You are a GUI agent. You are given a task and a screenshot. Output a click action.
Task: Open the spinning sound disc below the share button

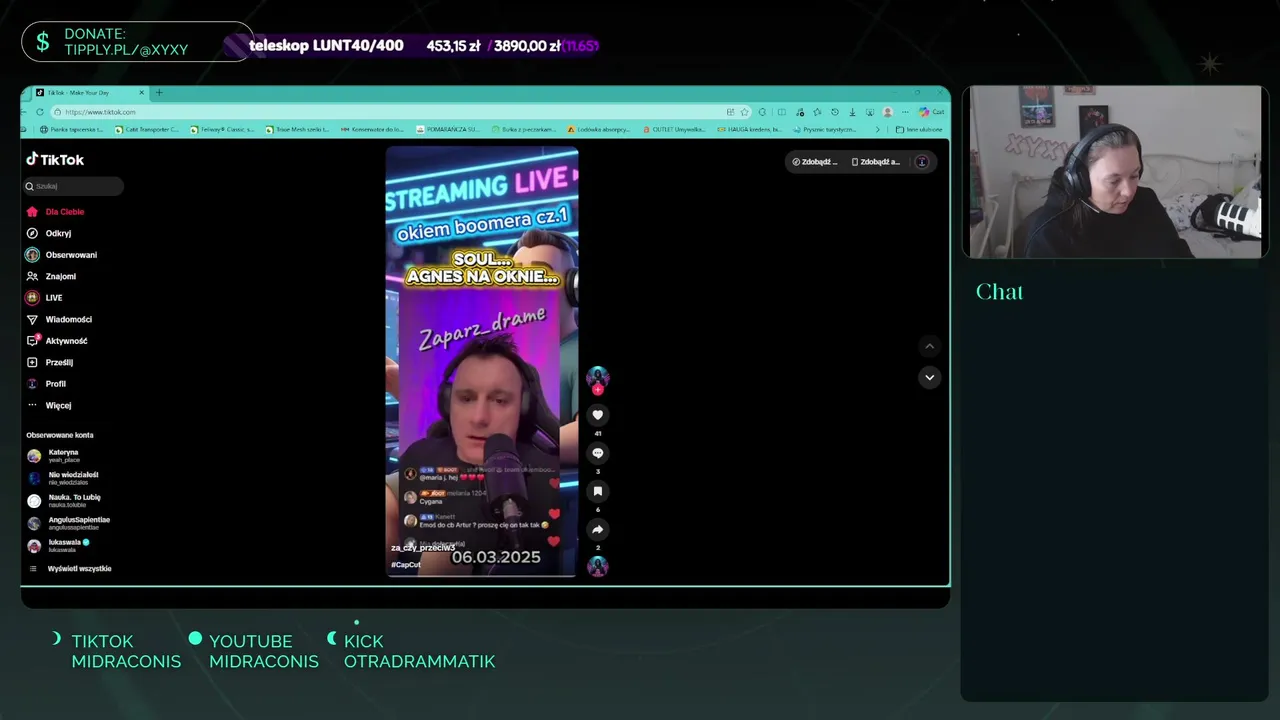(598, 566)
